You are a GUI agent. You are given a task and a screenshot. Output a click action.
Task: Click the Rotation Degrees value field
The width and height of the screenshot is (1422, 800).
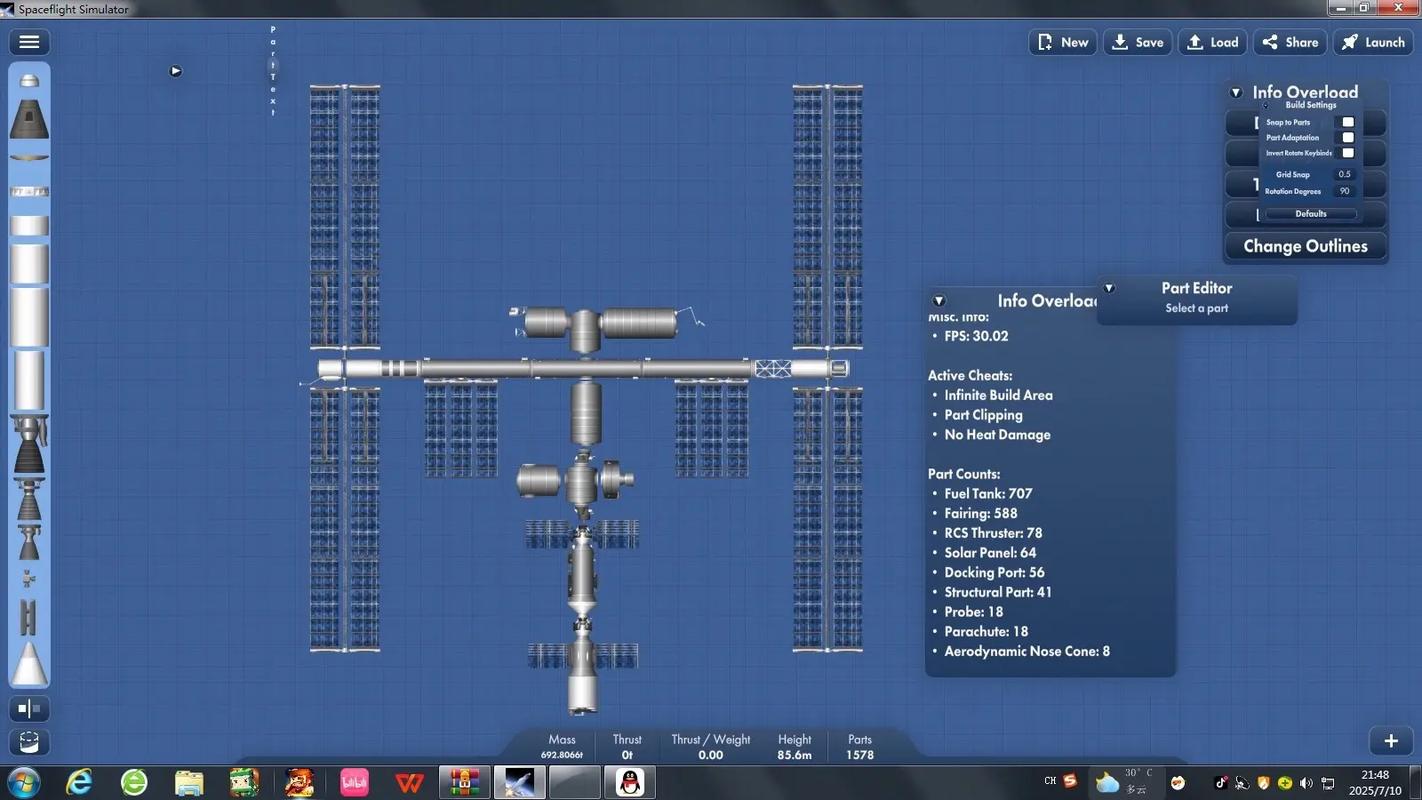tap(1344, 191)
